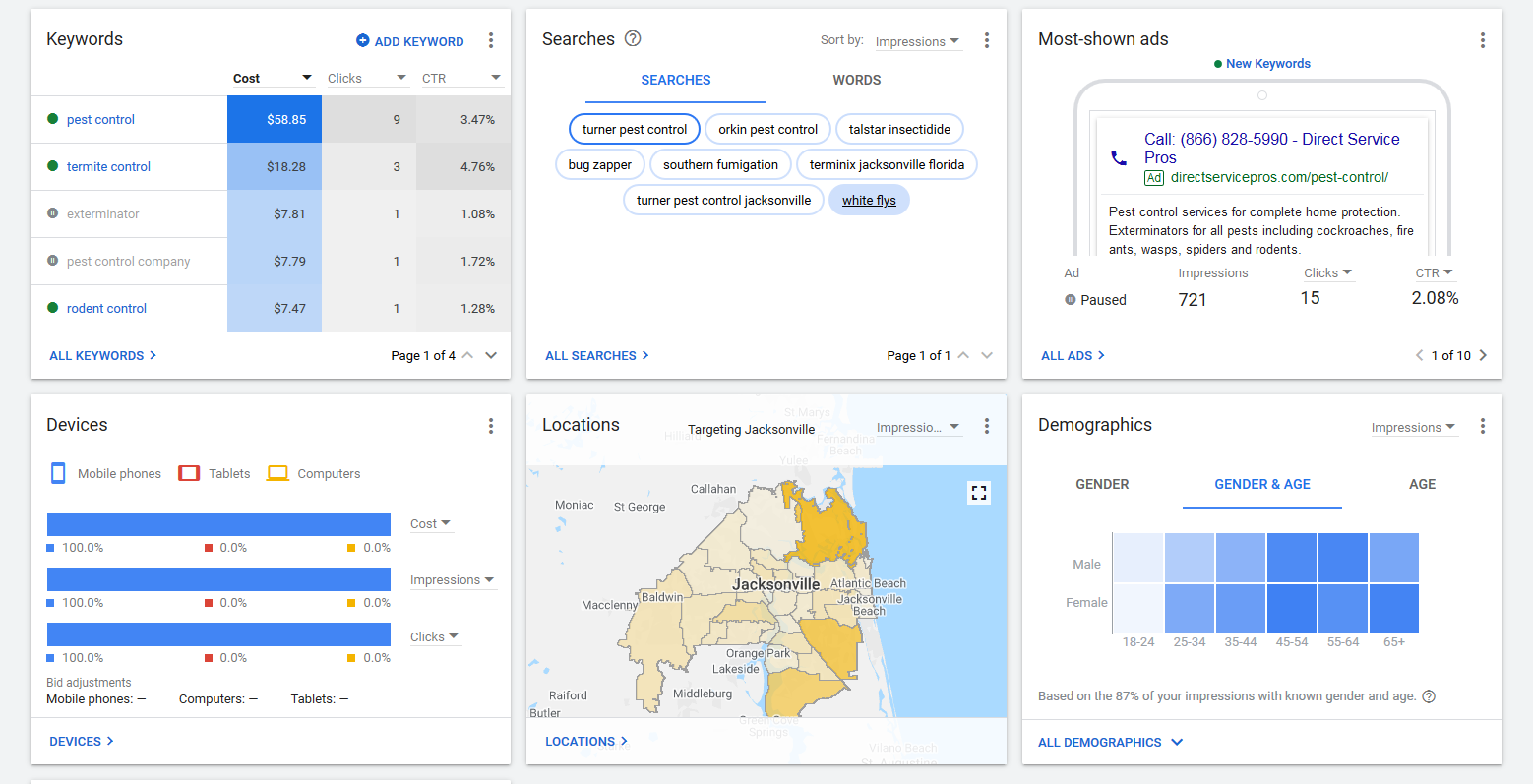Click the Male 45-54 heatmap cell
The height and width of the screenshot is (784, 1533).
(1292, 558)
